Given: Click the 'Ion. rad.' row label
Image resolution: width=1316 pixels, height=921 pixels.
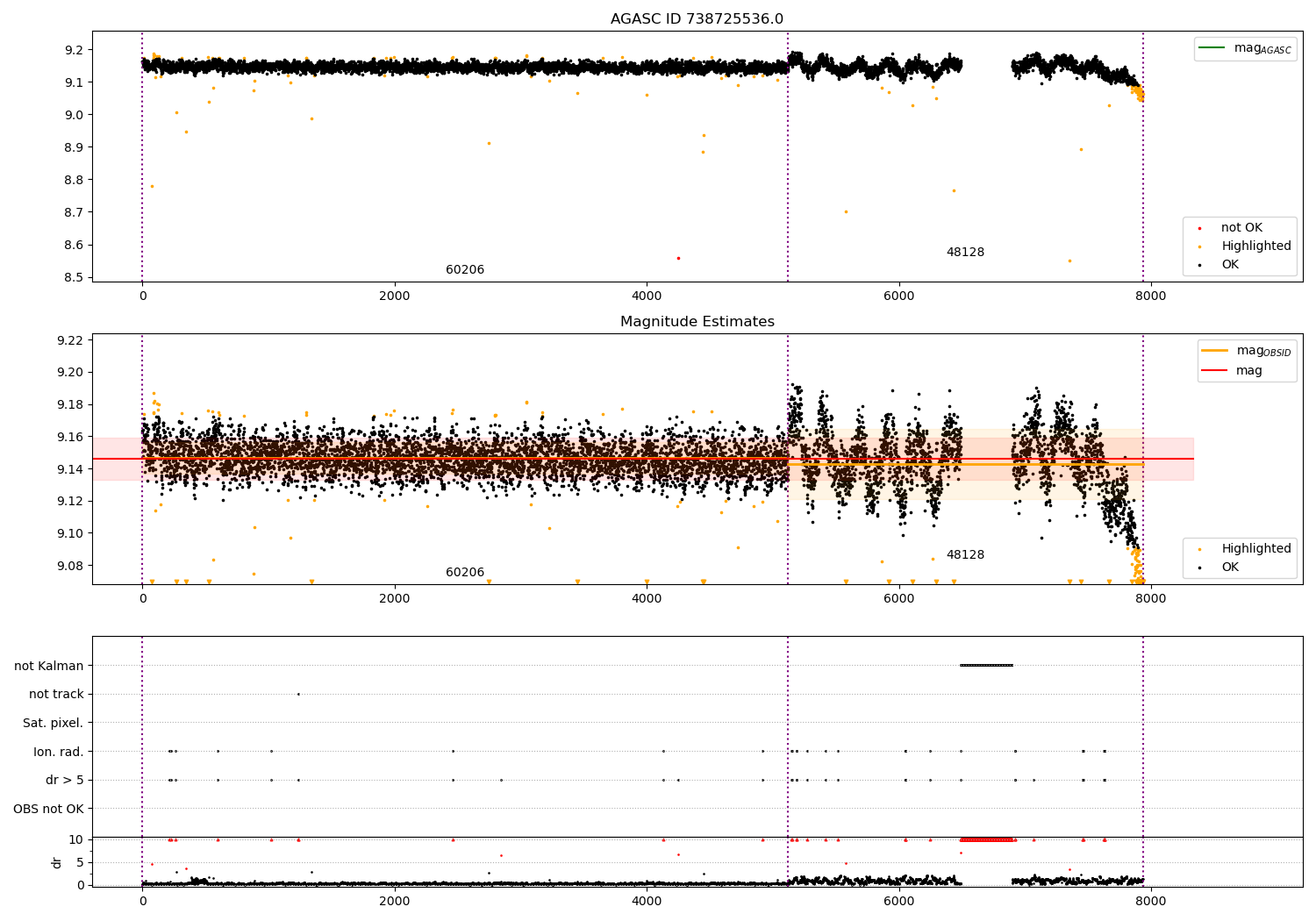Looking at the screenshot, I should [59, 752].
